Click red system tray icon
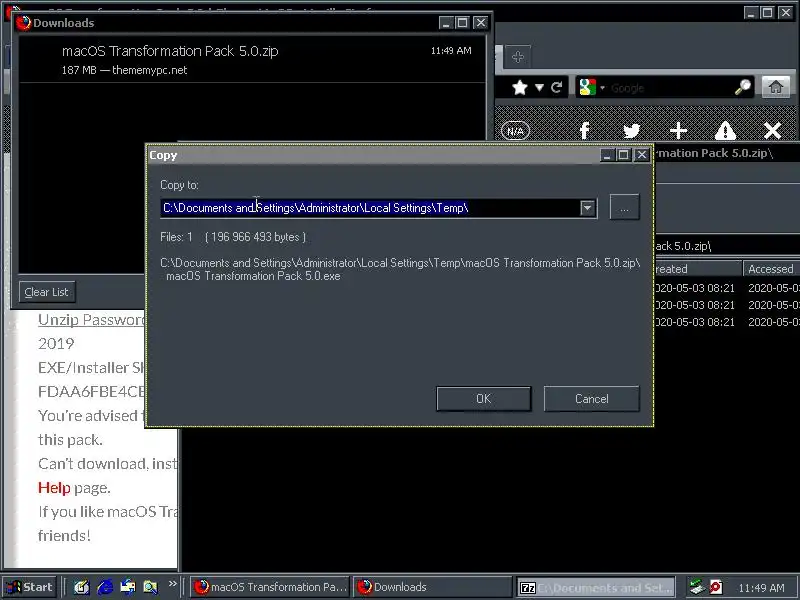The image size is (800, 600). 716,587
